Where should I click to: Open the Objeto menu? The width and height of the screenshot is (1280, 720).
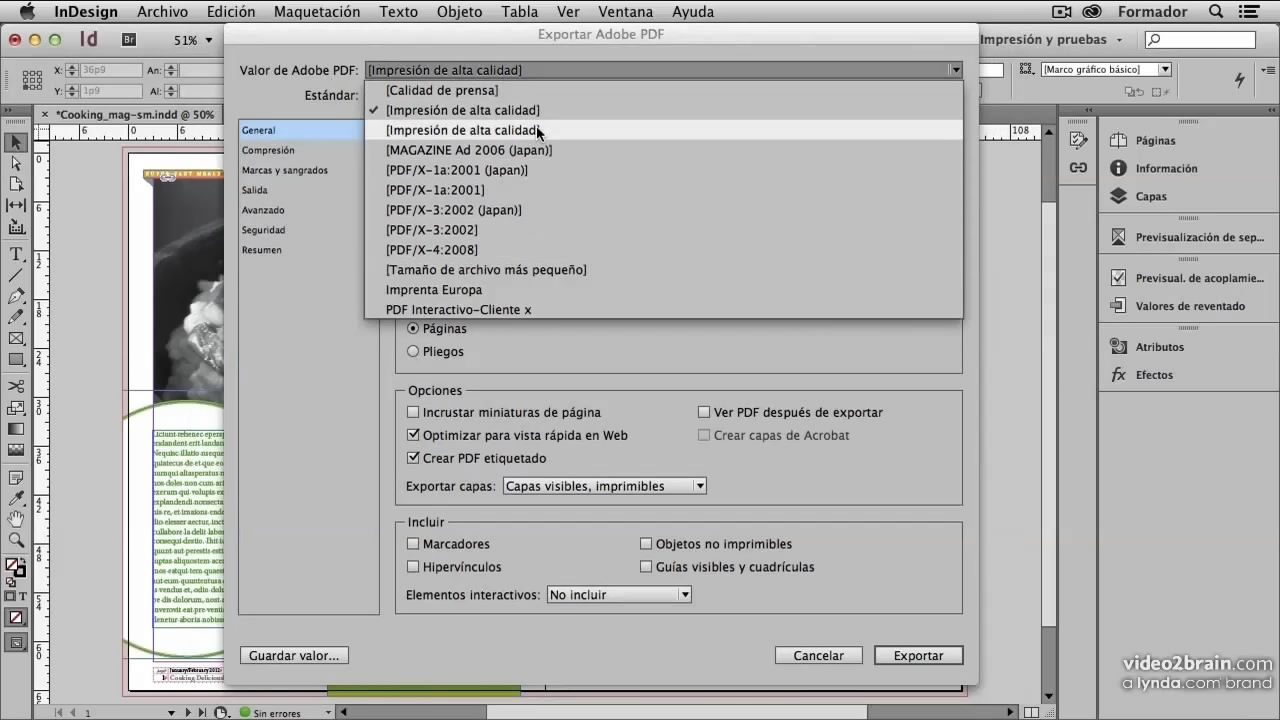459,12
